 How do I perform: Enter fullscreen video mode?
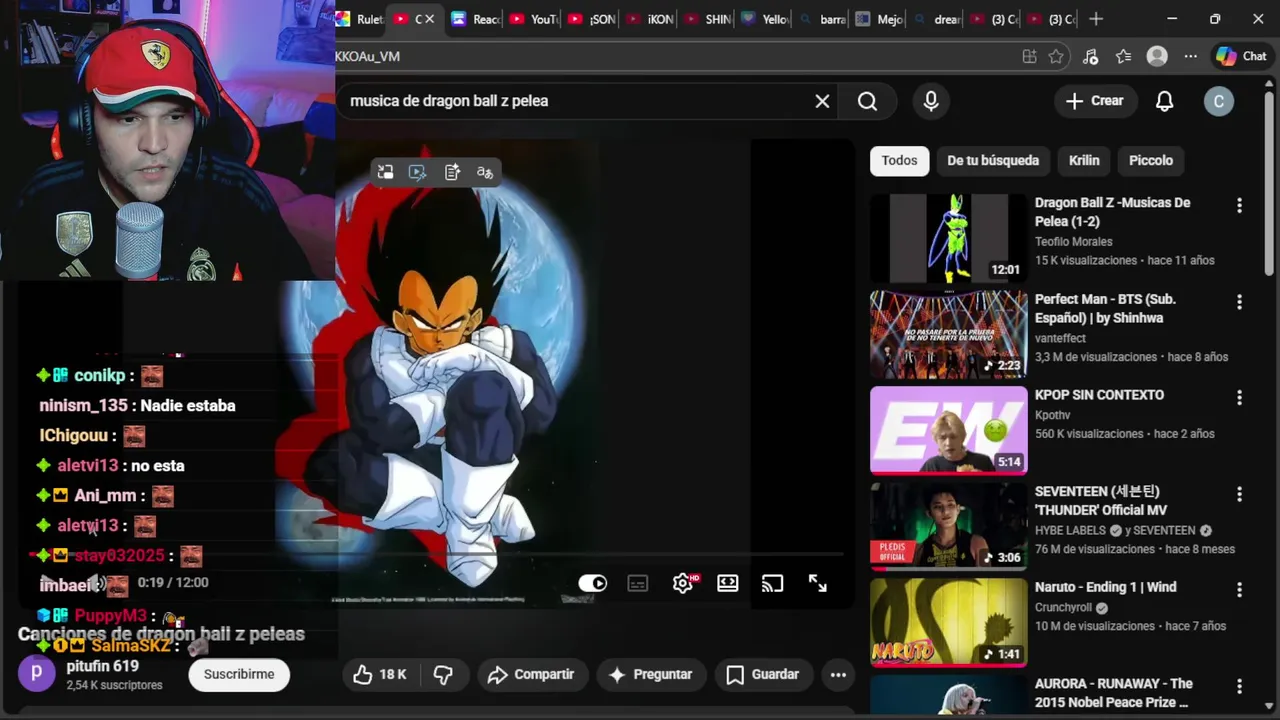pyautogui.click(x=818, y=583)
